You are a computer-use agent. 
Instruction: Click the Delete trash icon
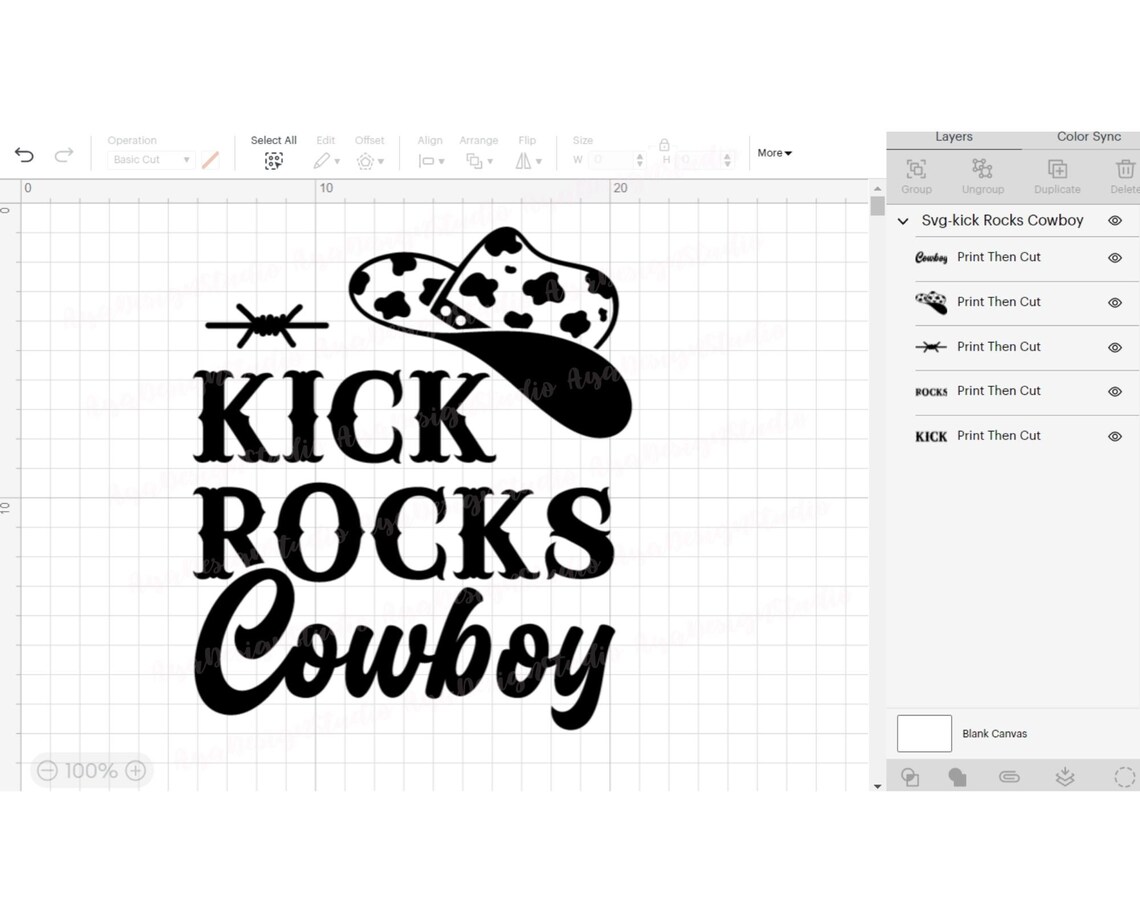(1125, 169)
